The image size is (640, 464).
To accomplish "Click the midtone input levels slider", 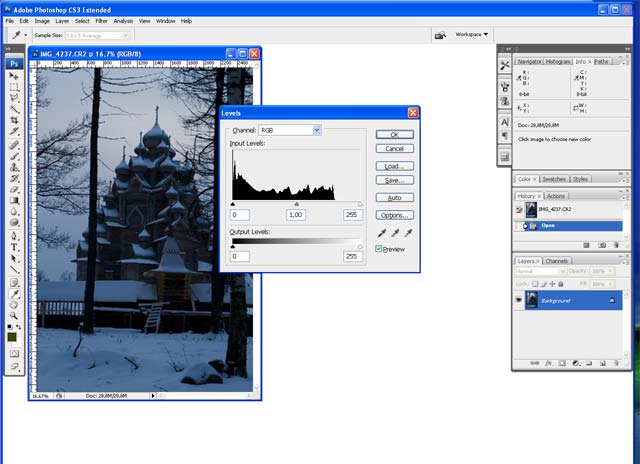I will [x=296, y=203].
